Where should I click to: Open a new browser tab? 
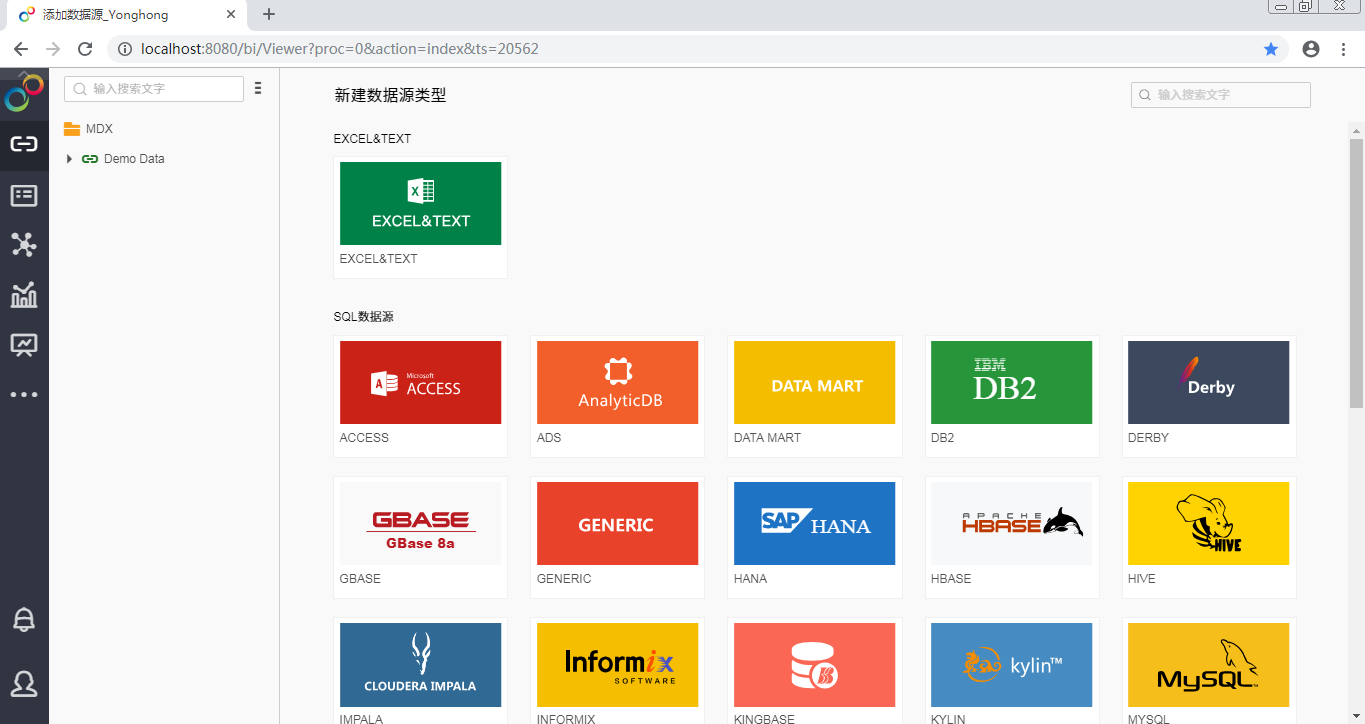(269, 14)
